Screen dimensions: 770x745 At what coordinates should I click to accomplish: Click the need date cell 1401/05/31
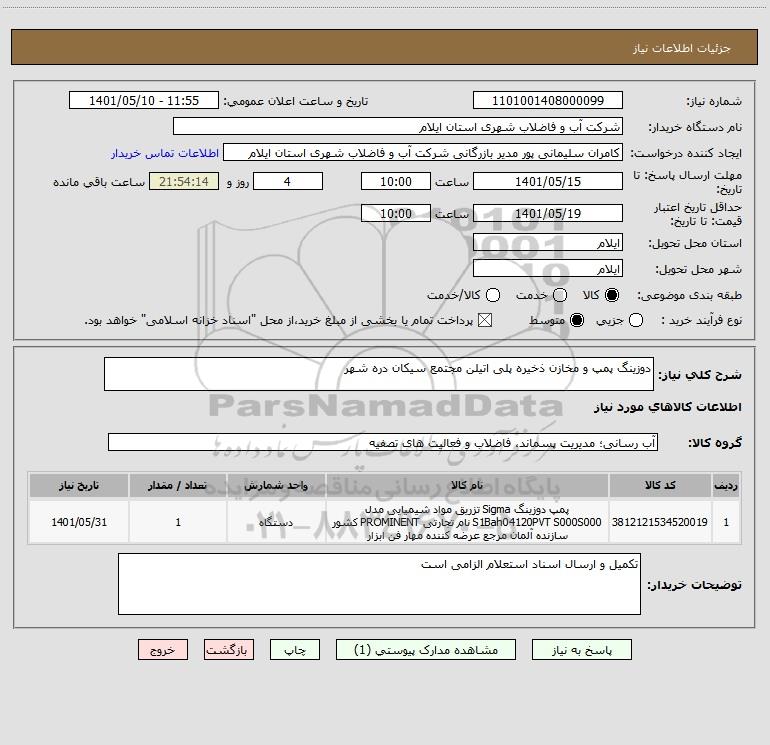pyautogui.click(x=79, y=522)
